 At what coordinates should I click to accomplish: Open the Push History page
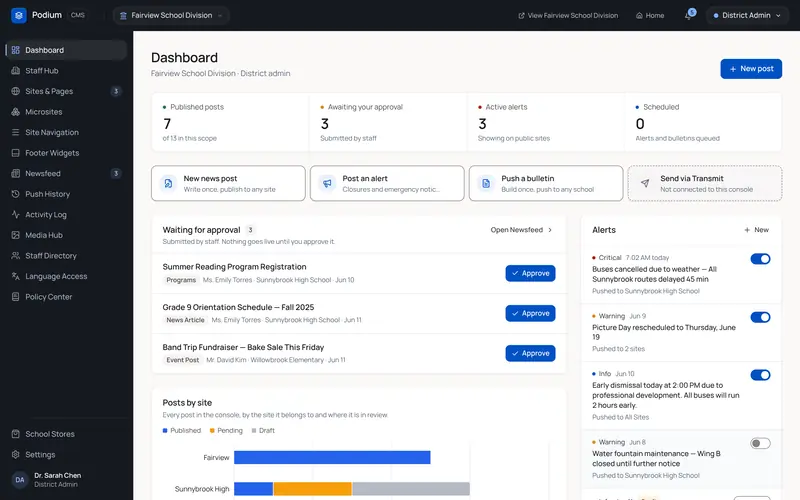66,194
